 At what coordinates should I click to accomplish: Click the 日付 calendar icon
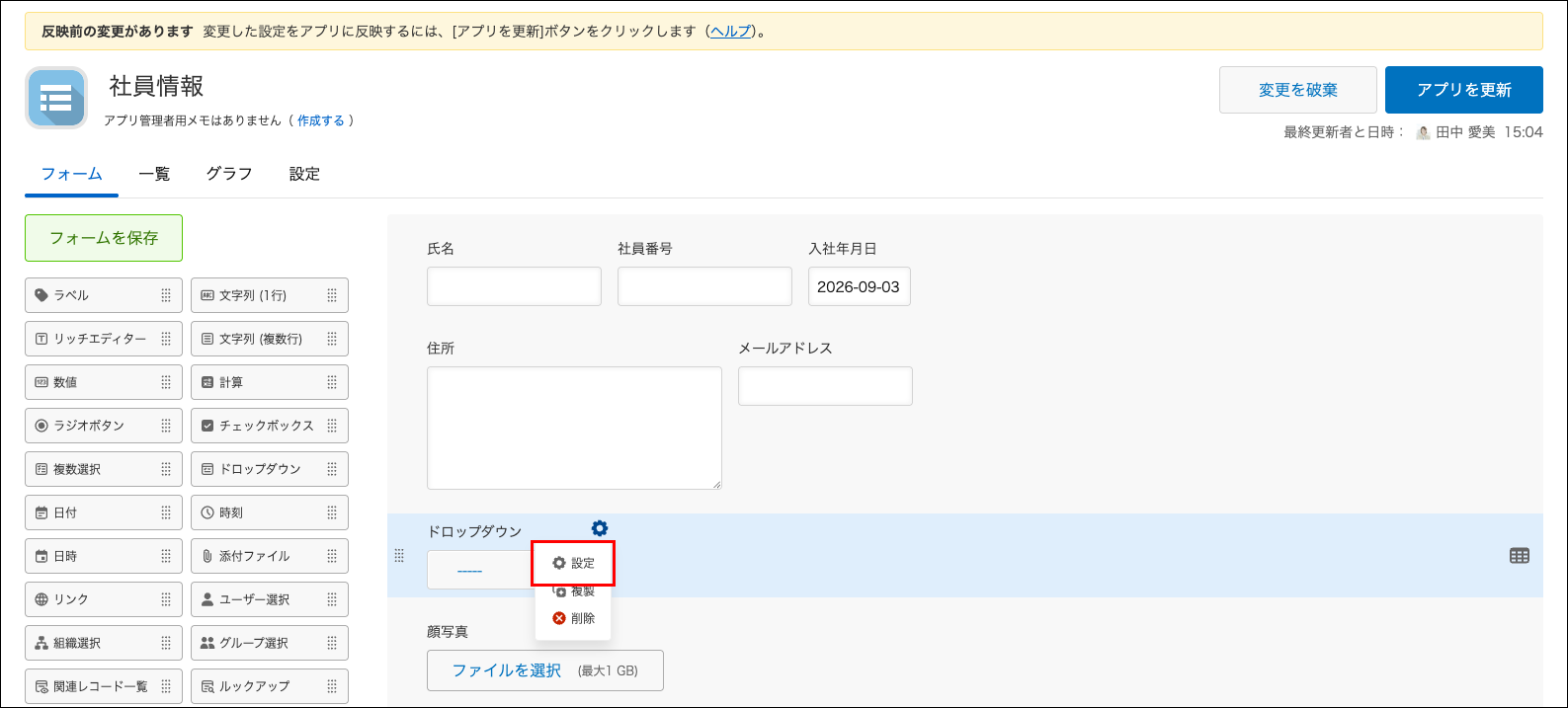[x=41, y=512]
